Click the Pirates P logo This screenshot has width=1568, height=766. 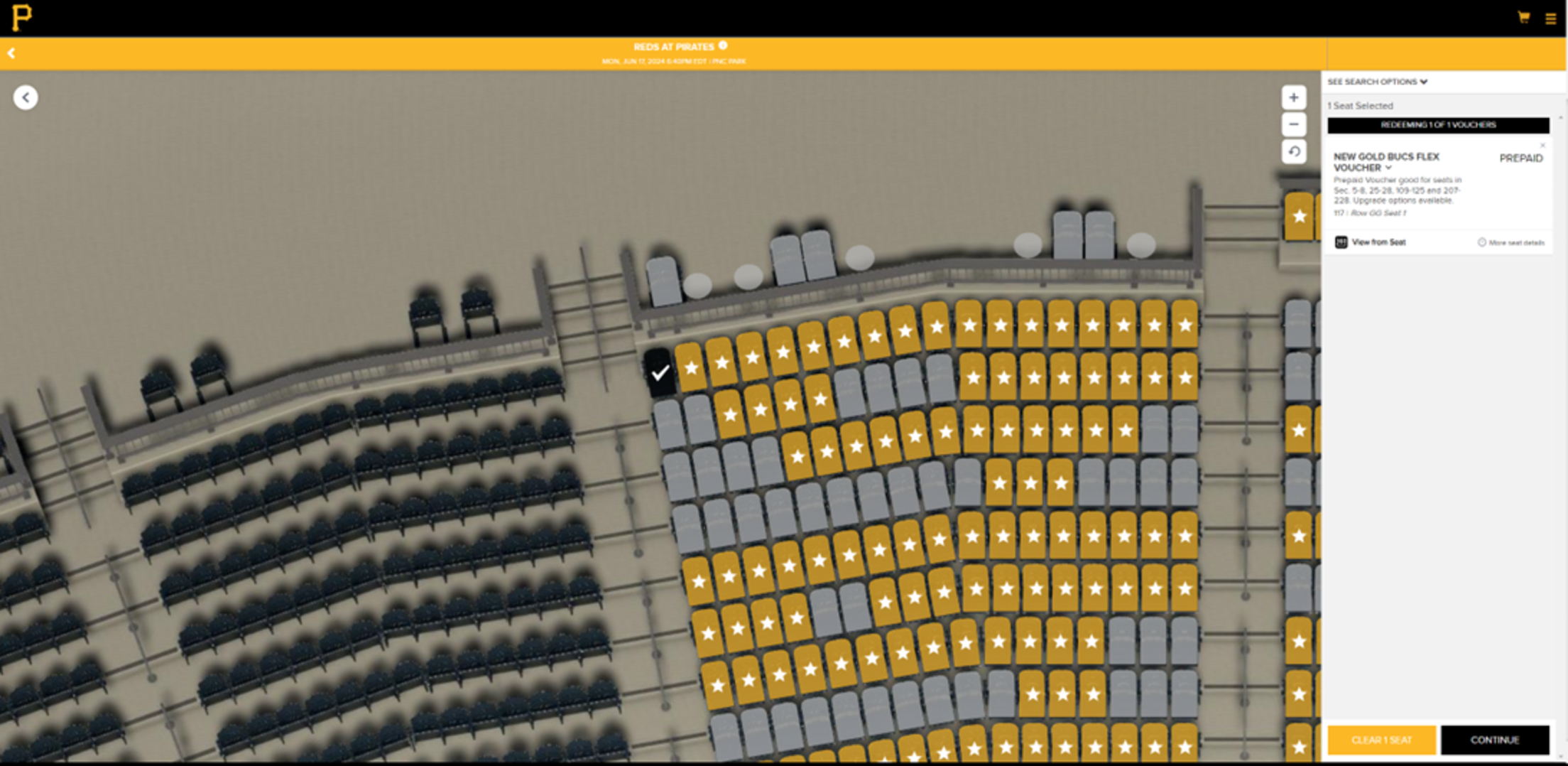point(21,17)
